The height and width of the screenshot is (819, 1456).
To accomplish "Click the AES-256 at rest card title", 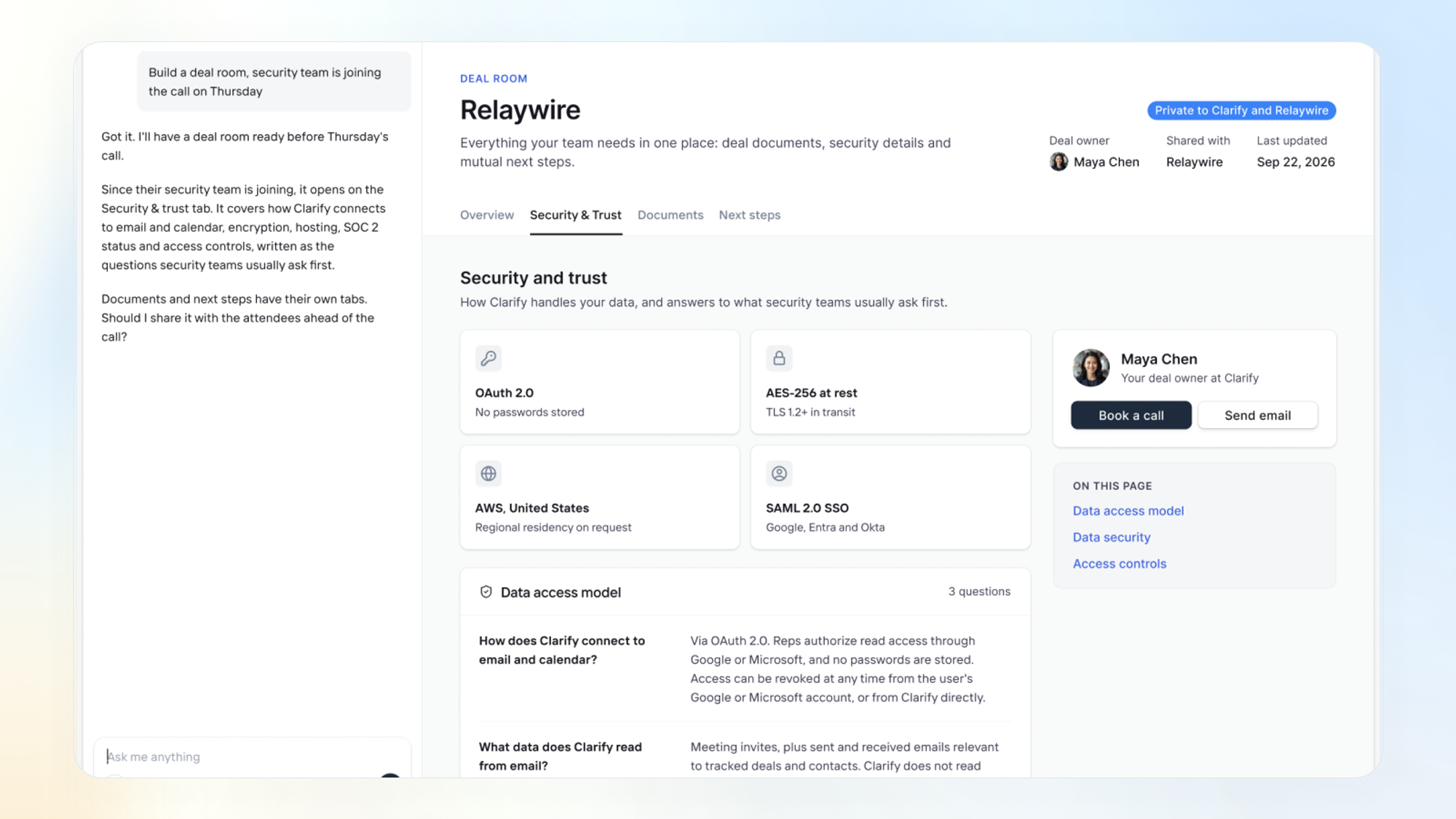I will (x=812, y=393).
